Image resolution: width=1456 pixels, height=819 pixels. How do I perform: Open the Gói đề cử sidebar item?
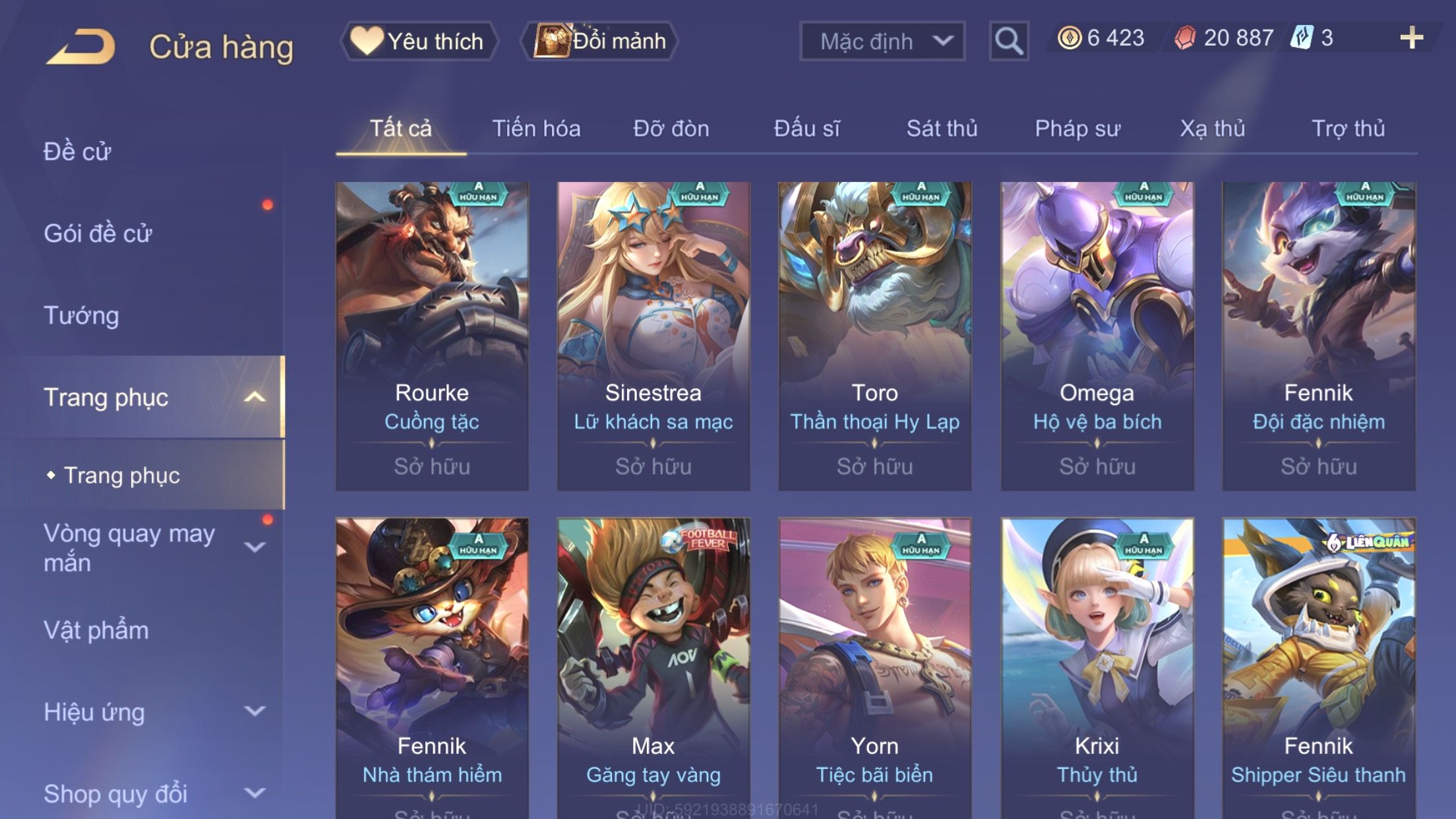click(x=98, y=233)
